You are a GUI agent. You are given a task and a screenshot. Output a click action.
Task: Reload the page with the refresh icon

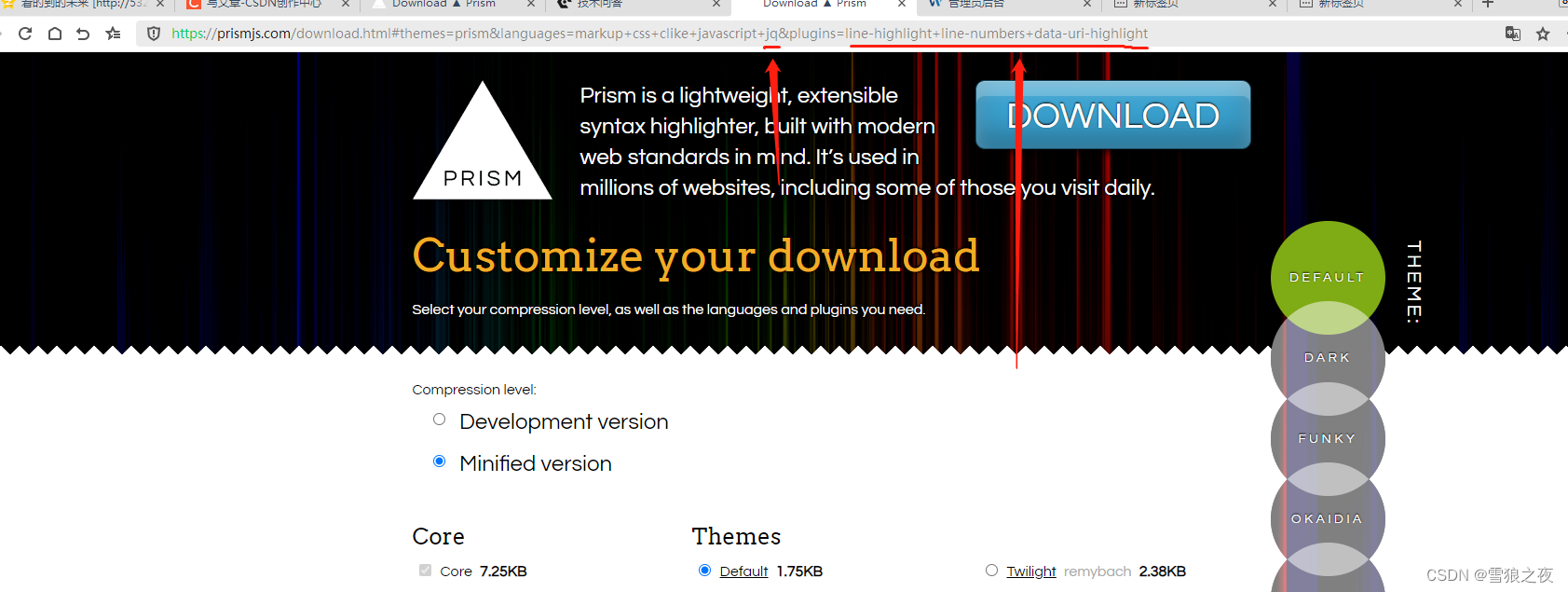coord(25,34)
